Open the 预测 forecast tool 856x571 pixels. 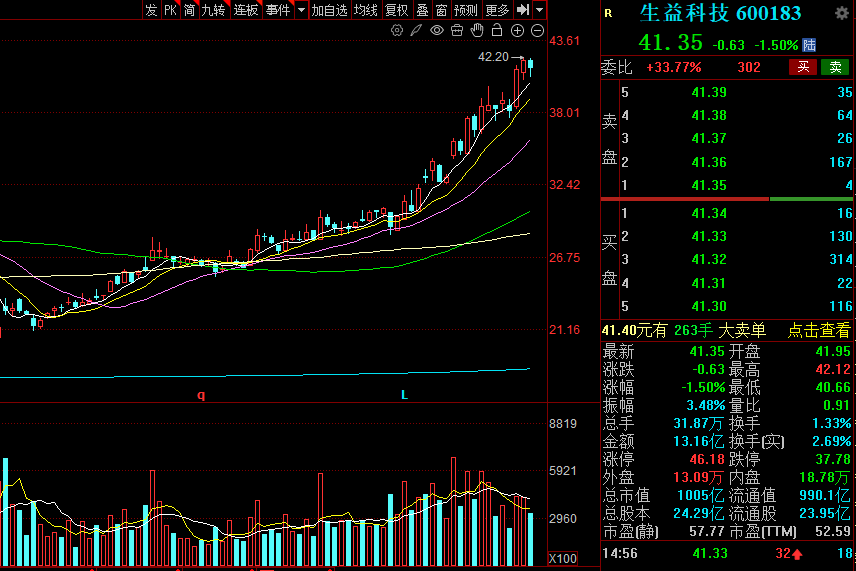click(x=466, y=10)
